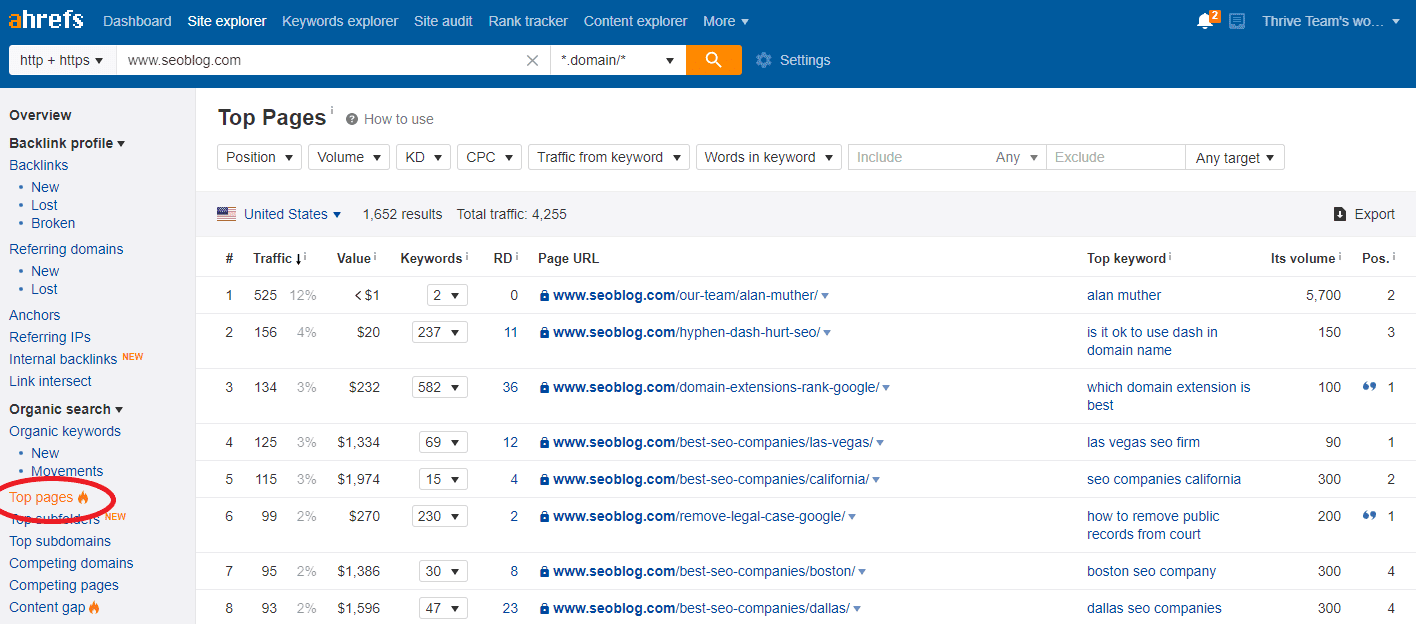Click the featured snippet quote icon in row 3
The image size is (1416, 624).
pos(1370,387)
